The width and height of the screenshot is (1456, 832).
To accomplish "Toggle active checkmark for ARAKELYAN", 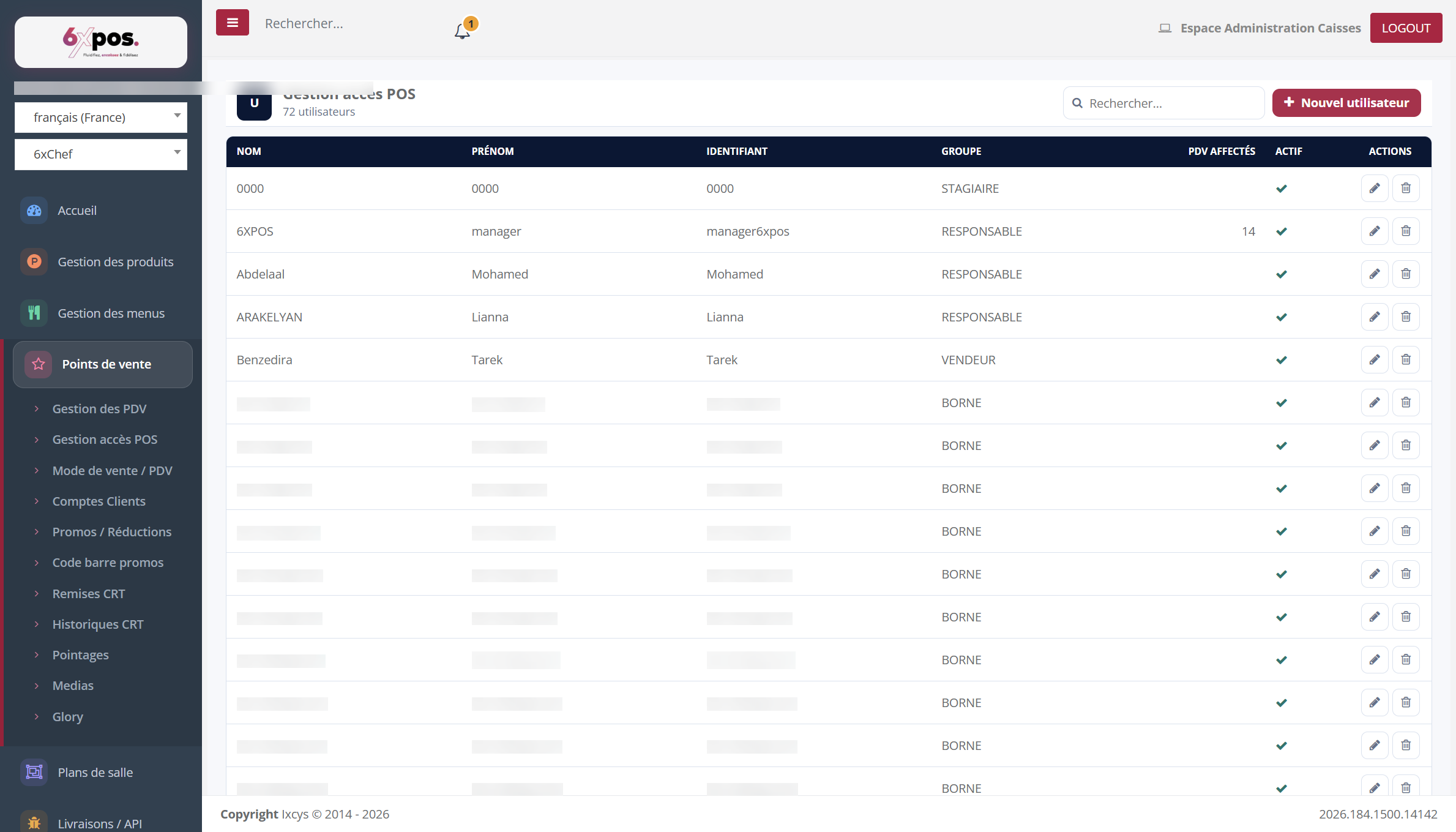I will [x=1282, y=317].
